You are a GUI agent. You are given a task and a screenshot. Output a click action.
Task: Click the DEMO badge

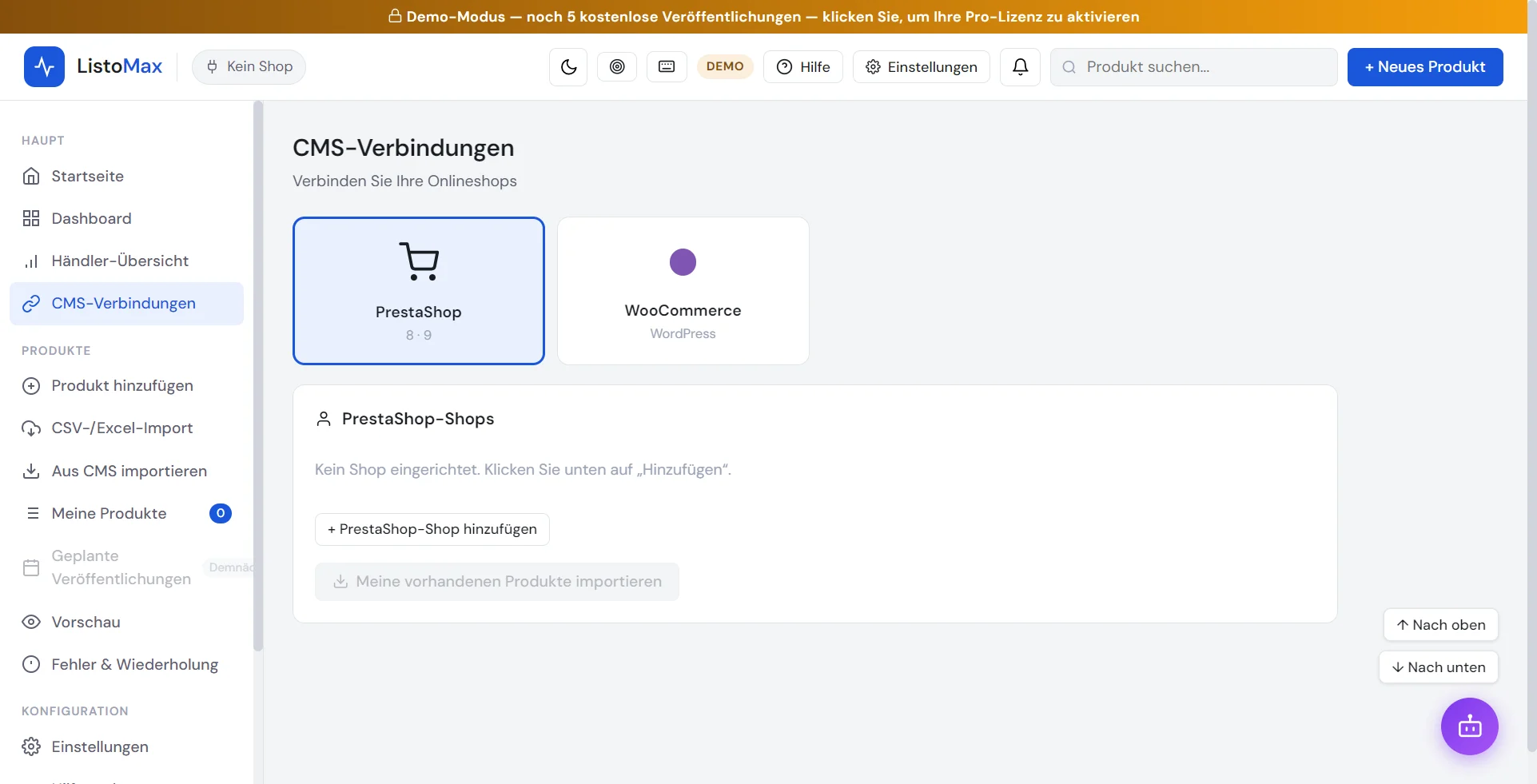[x=725, y=66]
